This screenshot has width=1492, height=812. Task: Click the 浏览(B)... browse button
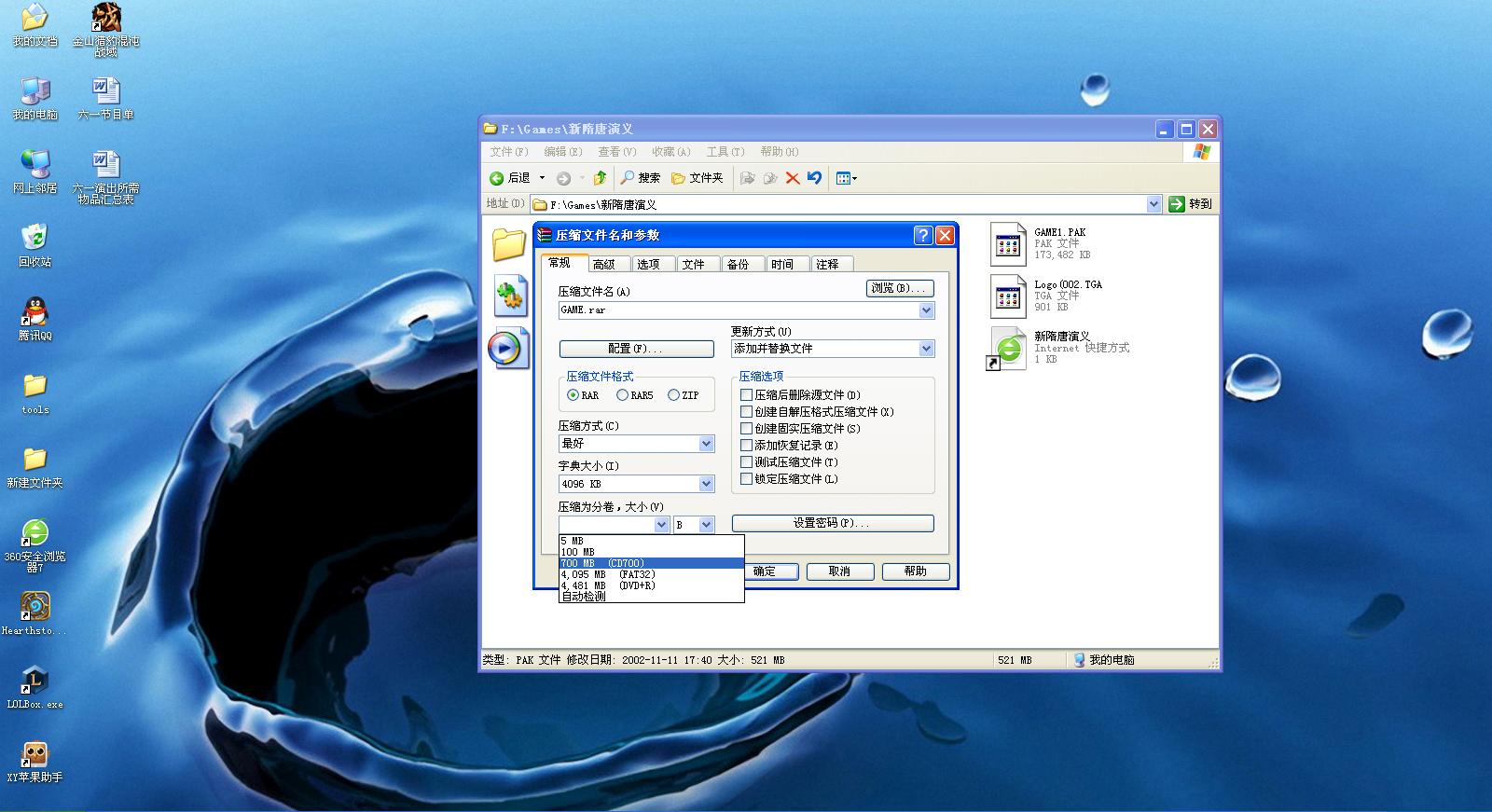(x=900, y=289)
